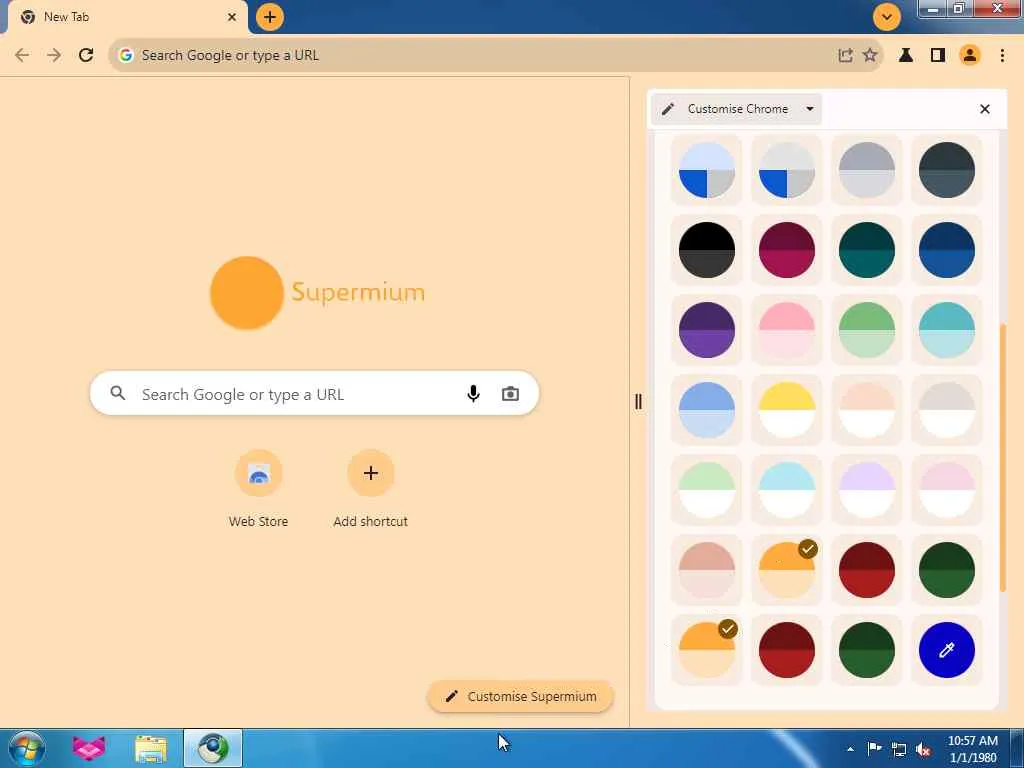Click the share page icon in address bar
This screenshot has width=1024, height=768.
point(845,56)
